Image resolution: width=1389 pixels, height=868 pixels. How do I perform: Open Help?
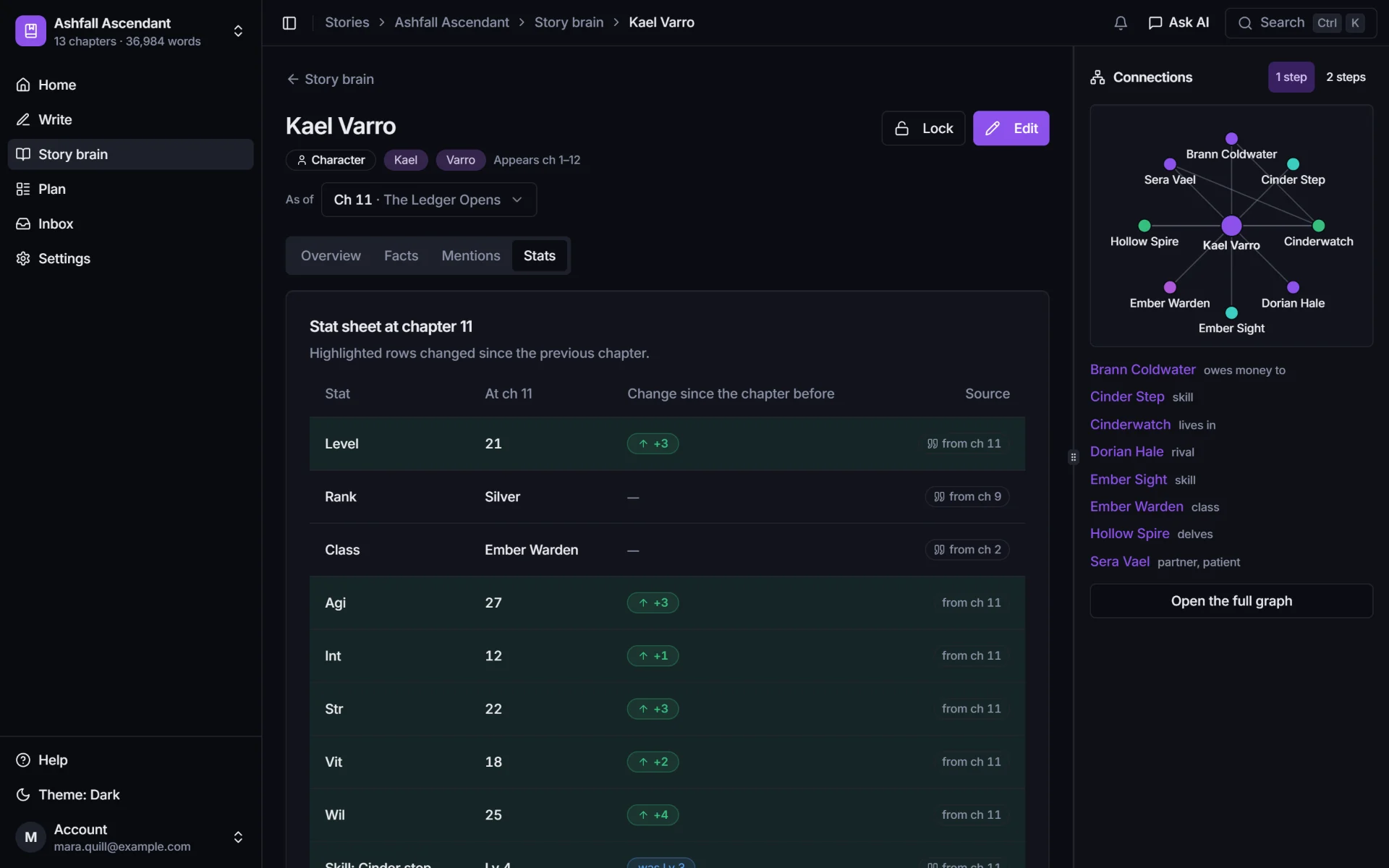tap(130, 759)
